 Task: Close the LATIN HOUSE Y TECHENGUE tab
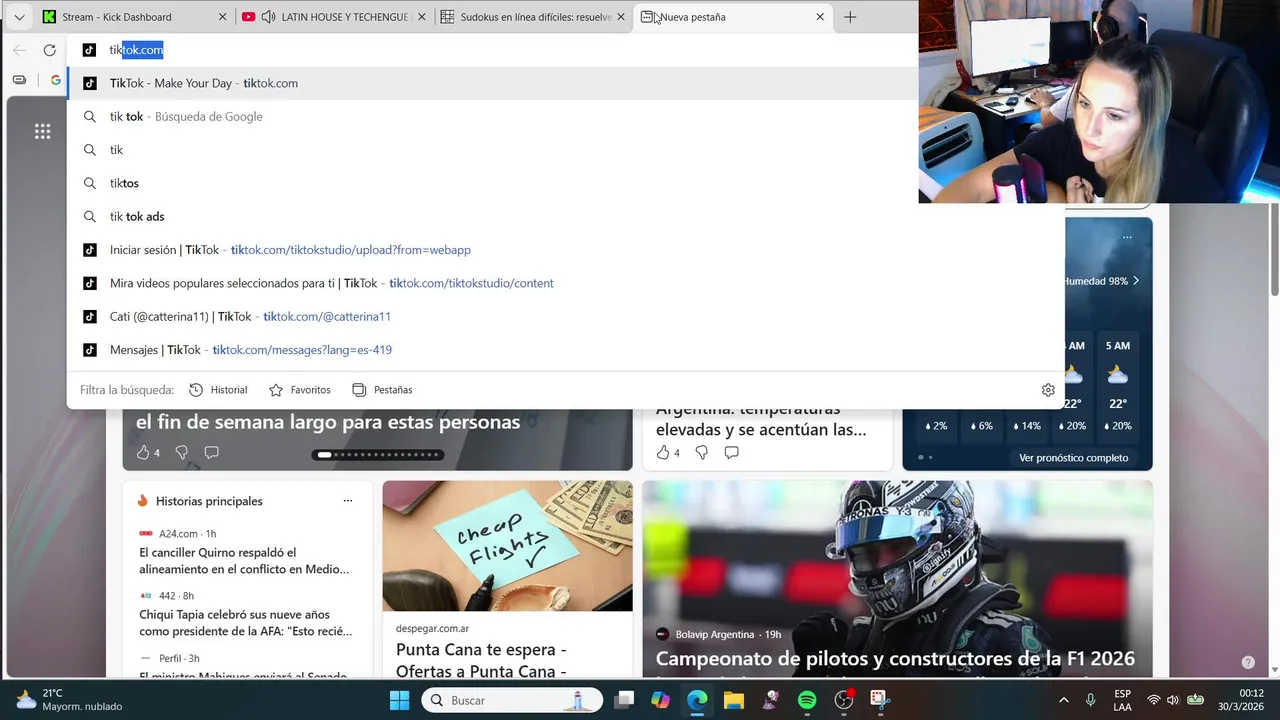tap(422, 17)
